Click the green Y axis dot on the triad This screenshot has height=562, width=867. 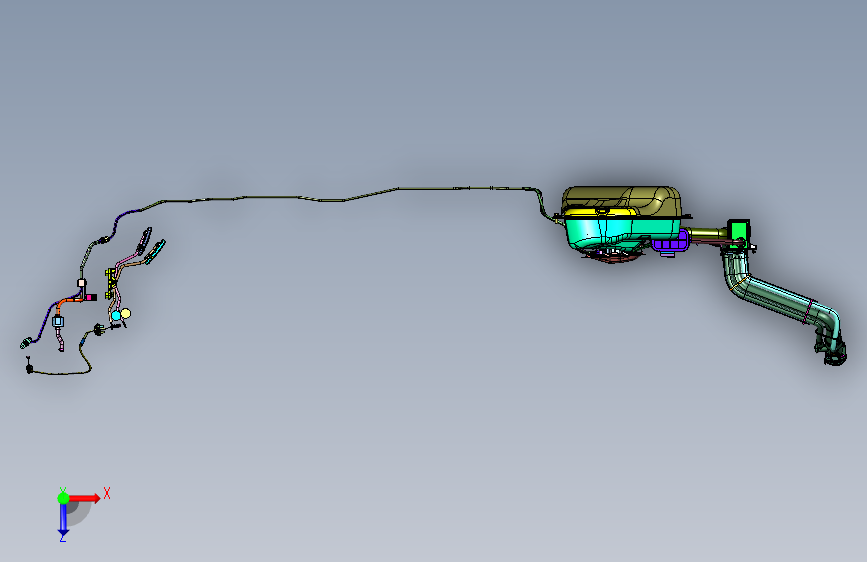coord(63,498)
